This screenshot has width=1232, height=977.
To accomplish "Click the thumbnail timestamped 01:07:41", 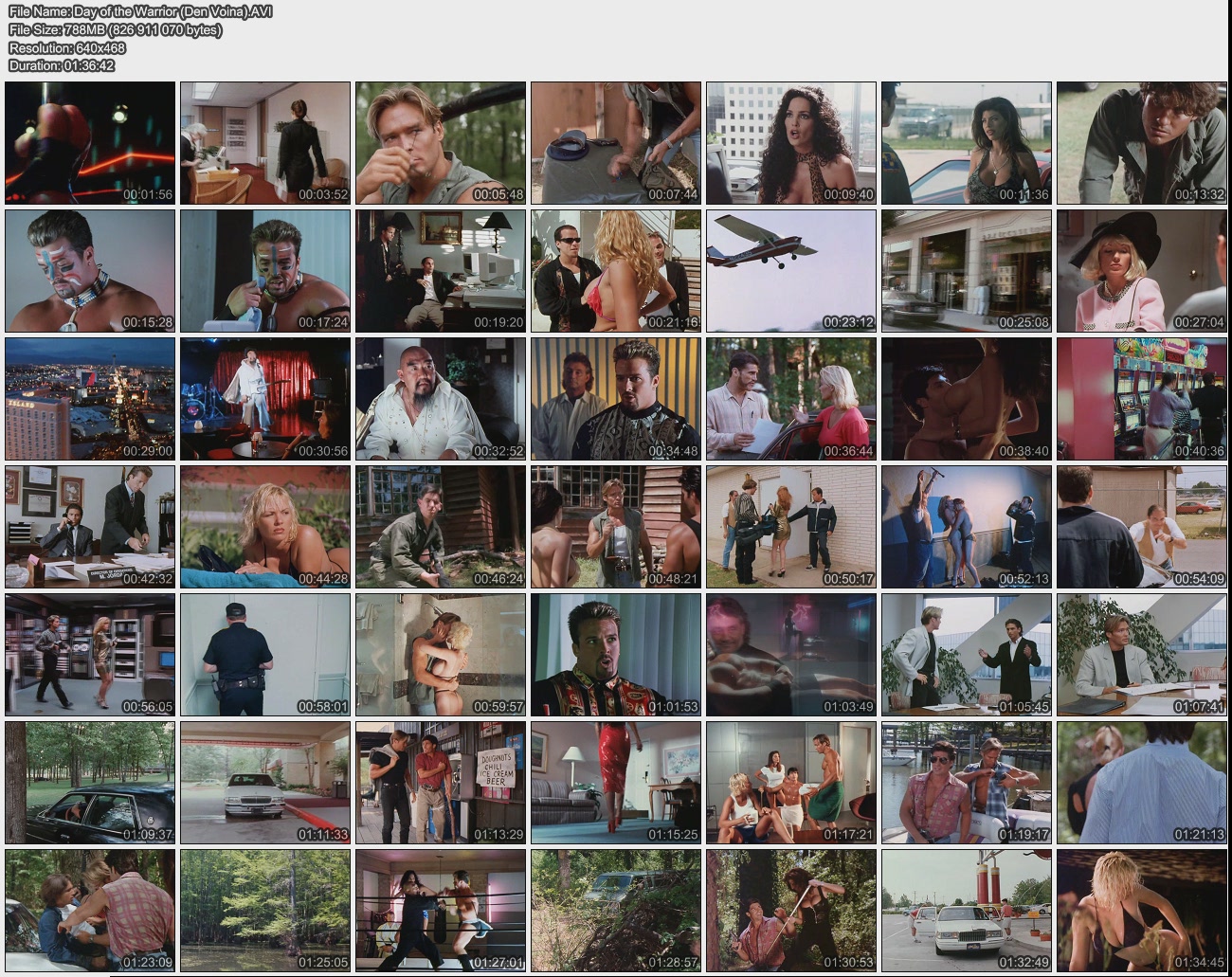I will pyautogui.click(x=1142, y=655).
